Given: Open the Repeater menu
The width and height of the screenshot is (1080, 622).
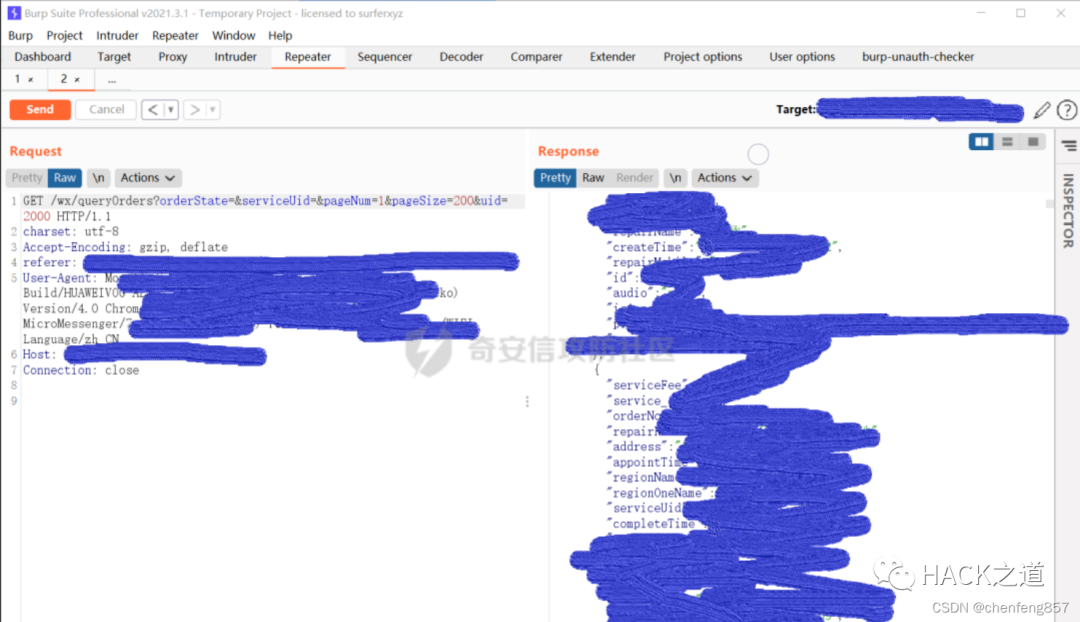Looking at the screenshot, I should click(x=175, y=36).
